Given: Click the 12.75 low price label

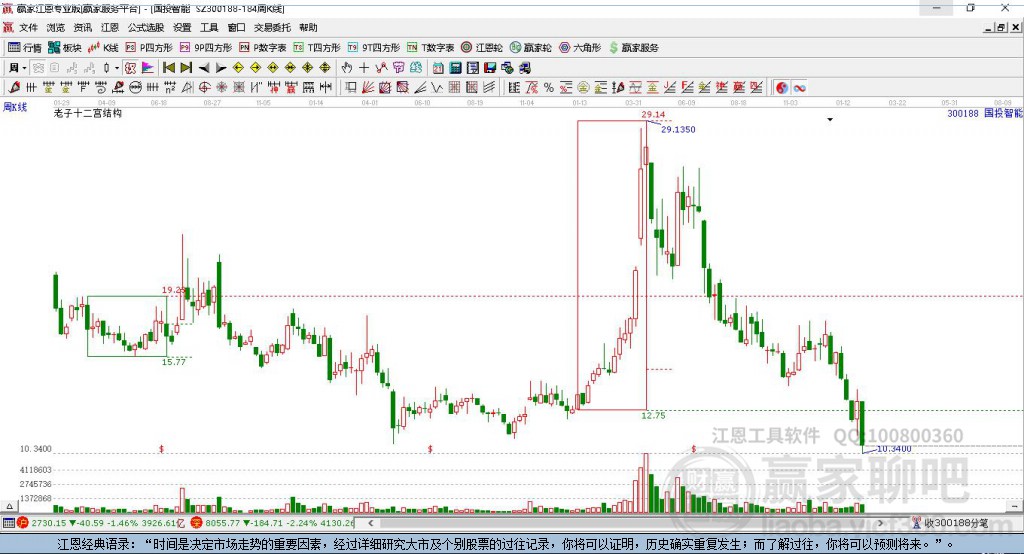Looking at the screenshot, I should 653,416.
